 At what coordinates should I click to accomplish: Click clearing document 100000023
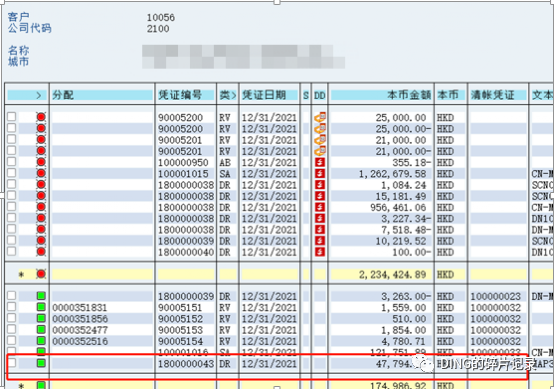pos(496,296)
